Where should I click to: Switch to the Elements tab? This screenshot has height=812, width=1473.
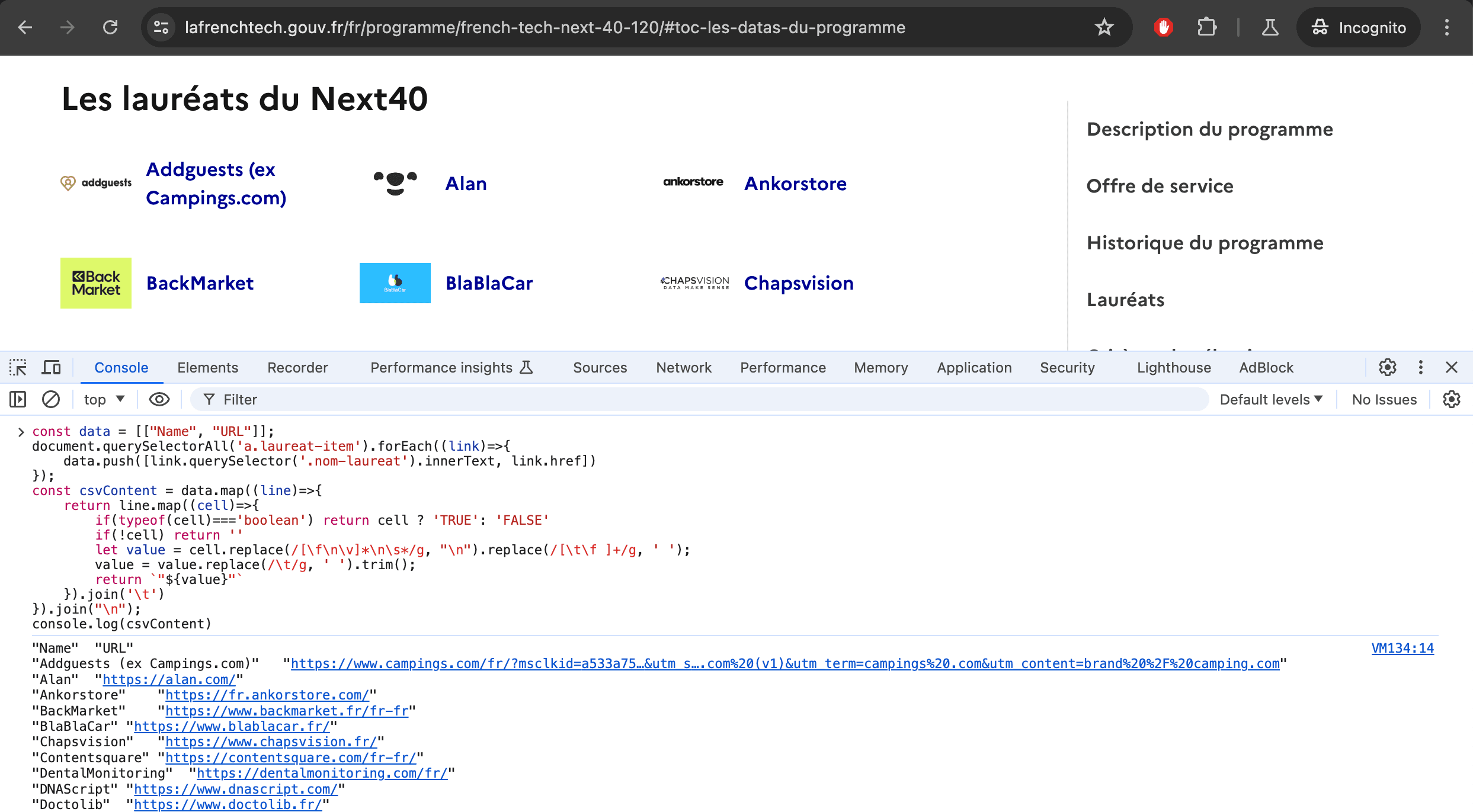(207, 368)
